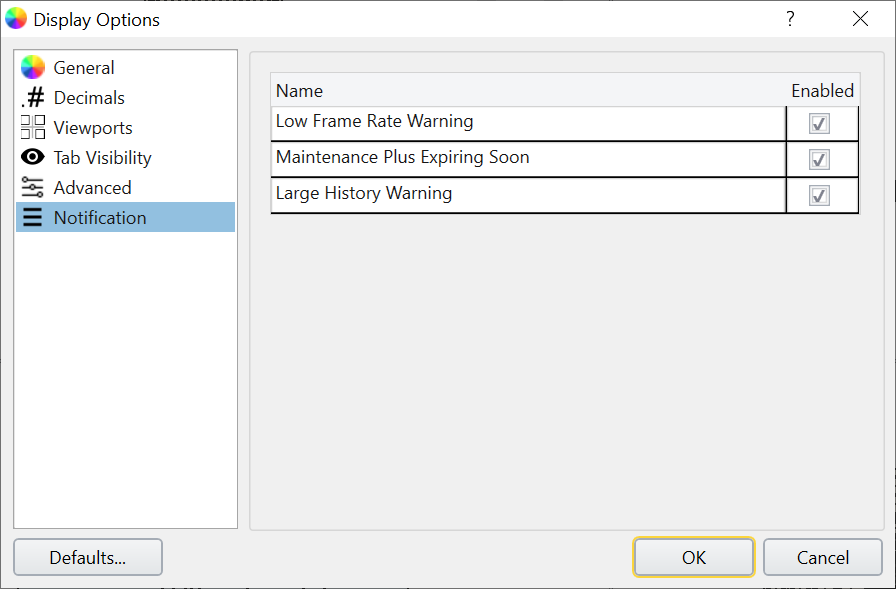Viewport: 896px width, 589px height.
Task: Toggle the Large History Warning checkbox
Action: (820, 195)
